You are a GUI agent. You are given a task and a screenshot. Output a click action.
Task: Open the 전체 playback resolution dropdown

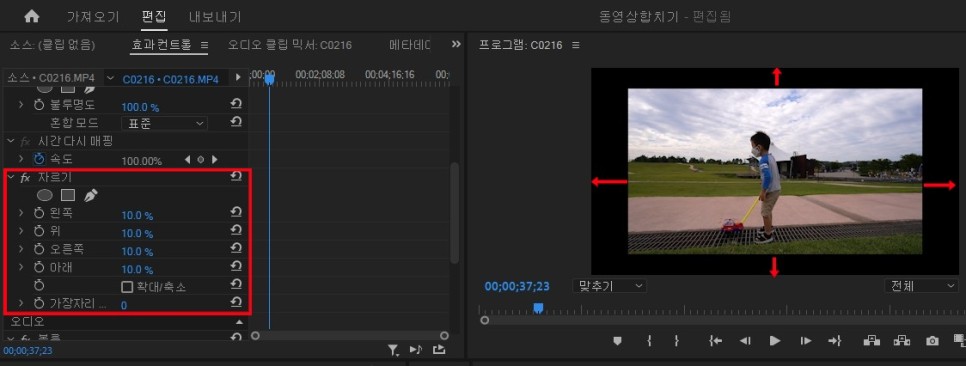(x=921, y=286)
